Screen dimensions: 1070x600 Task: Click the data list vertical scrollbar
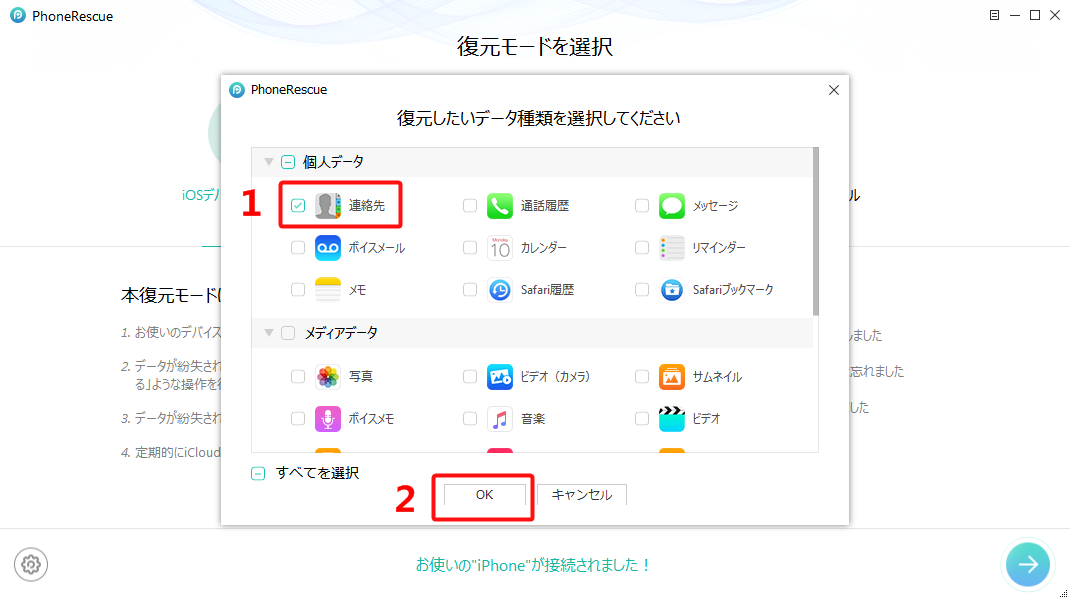815,232
